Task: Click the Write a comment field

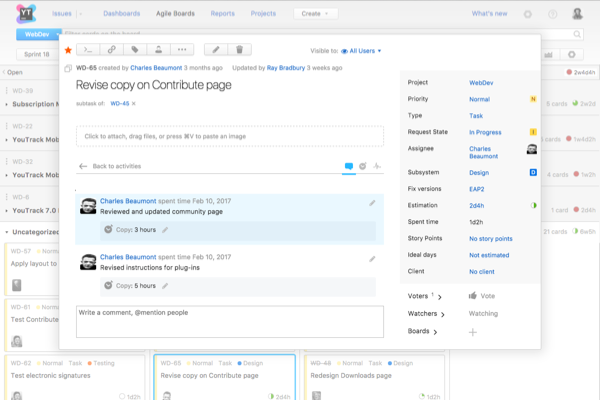Action: [229, 322]
